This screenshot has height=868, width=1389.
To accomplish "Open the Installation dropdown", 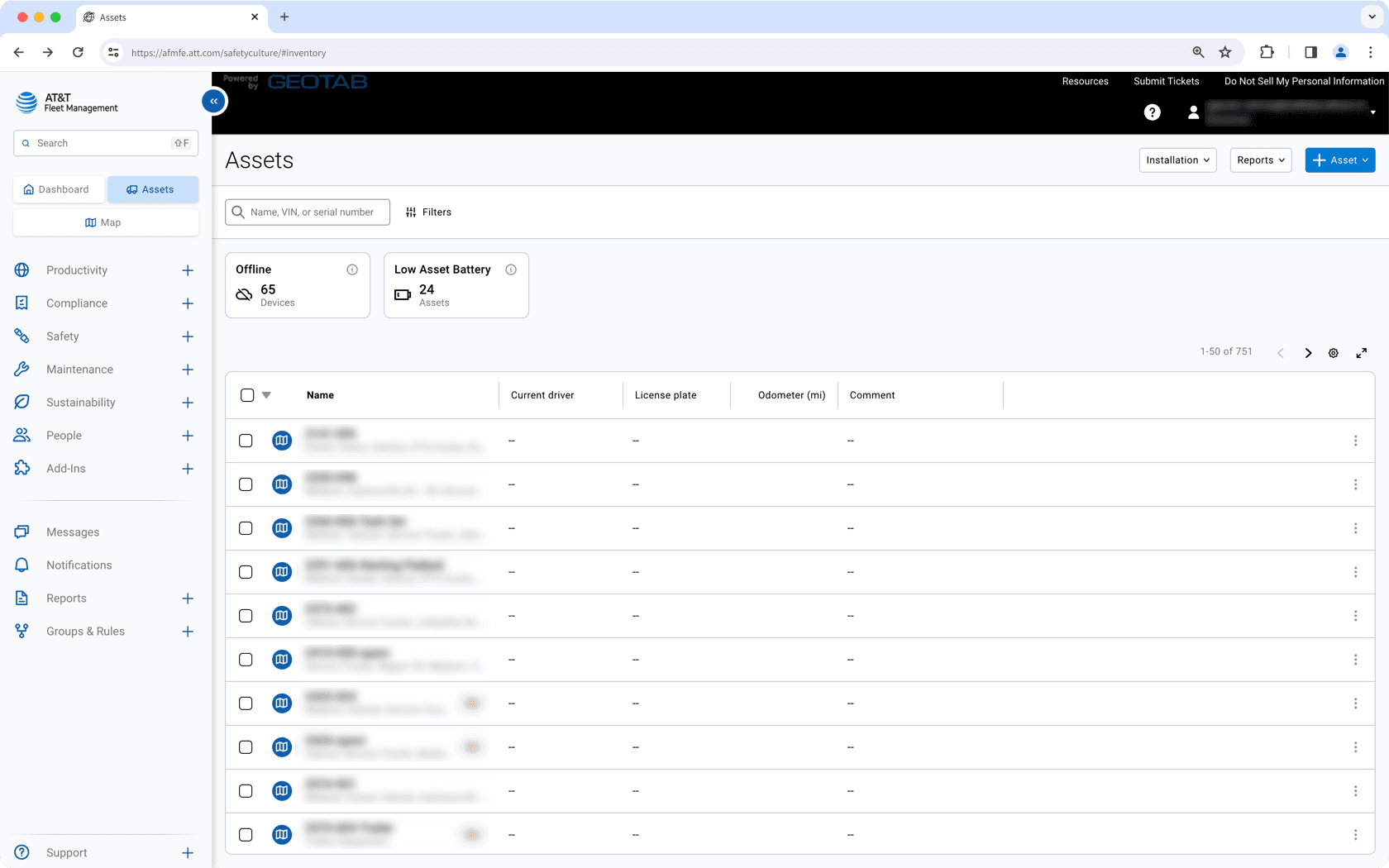I will (1177, 160).
